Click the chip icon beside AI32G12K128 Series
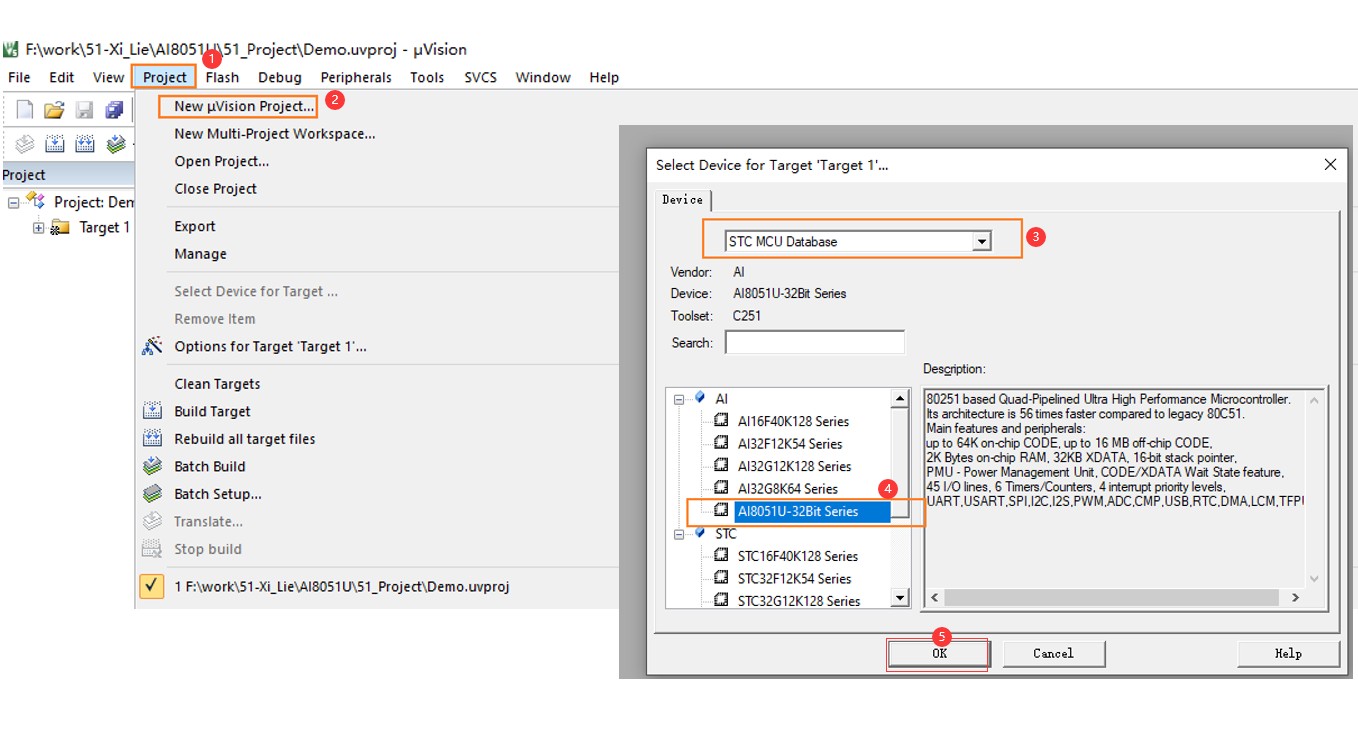 coord(721,466)
